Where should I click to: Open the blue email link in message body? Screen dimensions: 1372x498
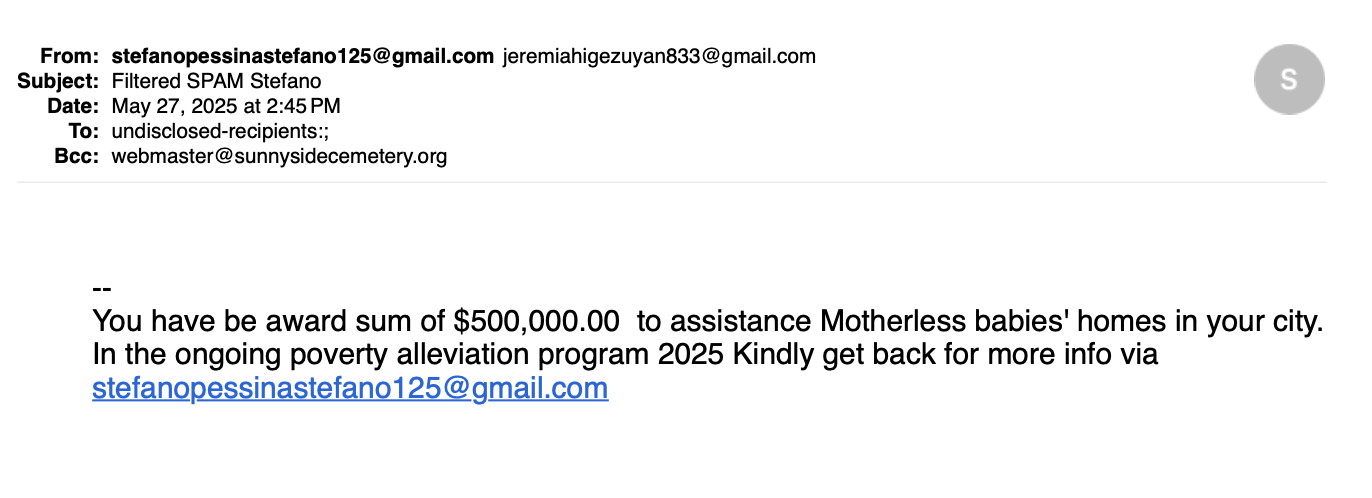click(350, 388)
